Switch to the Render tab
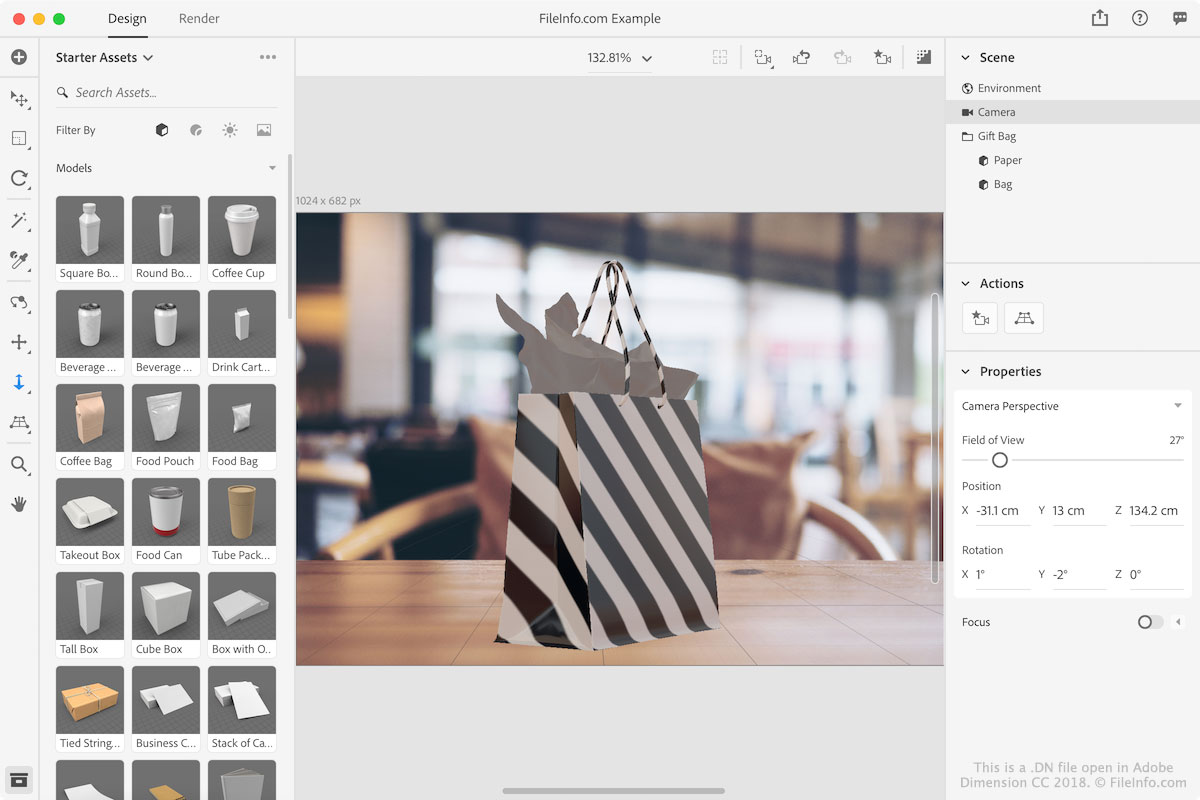Screen dimensions: 1200x800 click(x=199, y=18)
